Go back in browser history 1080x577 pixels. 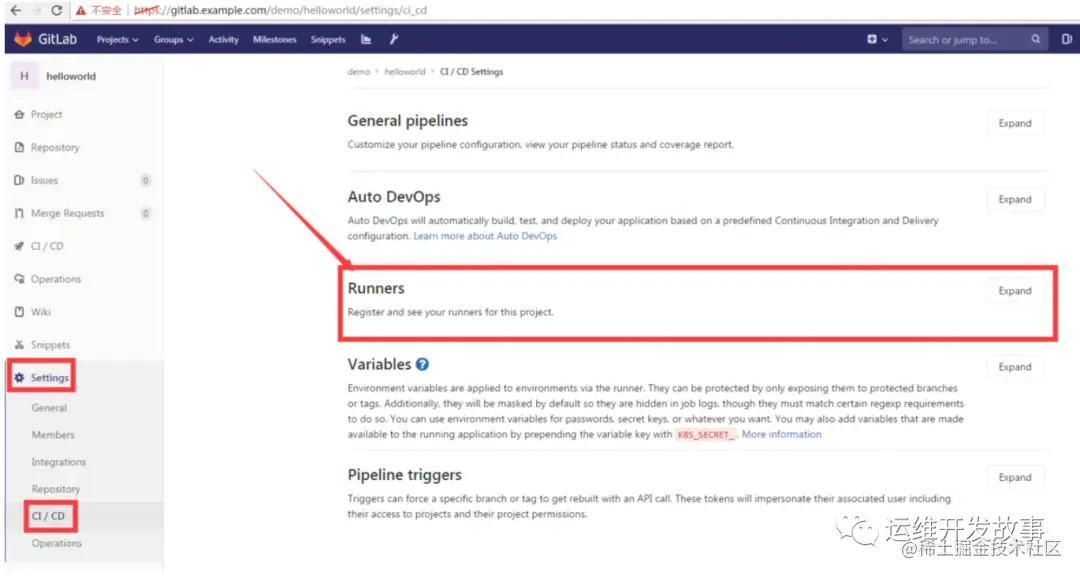[15, 10]
